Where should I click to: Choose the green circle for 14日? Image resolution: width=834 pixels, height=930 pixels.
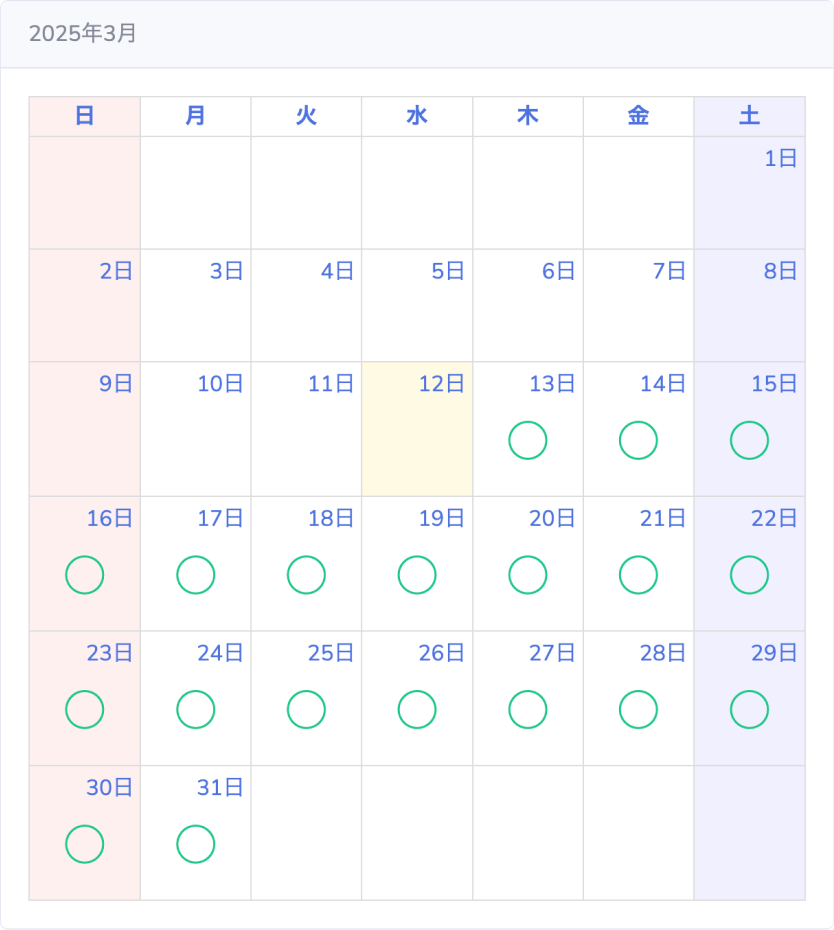point(638,440)
